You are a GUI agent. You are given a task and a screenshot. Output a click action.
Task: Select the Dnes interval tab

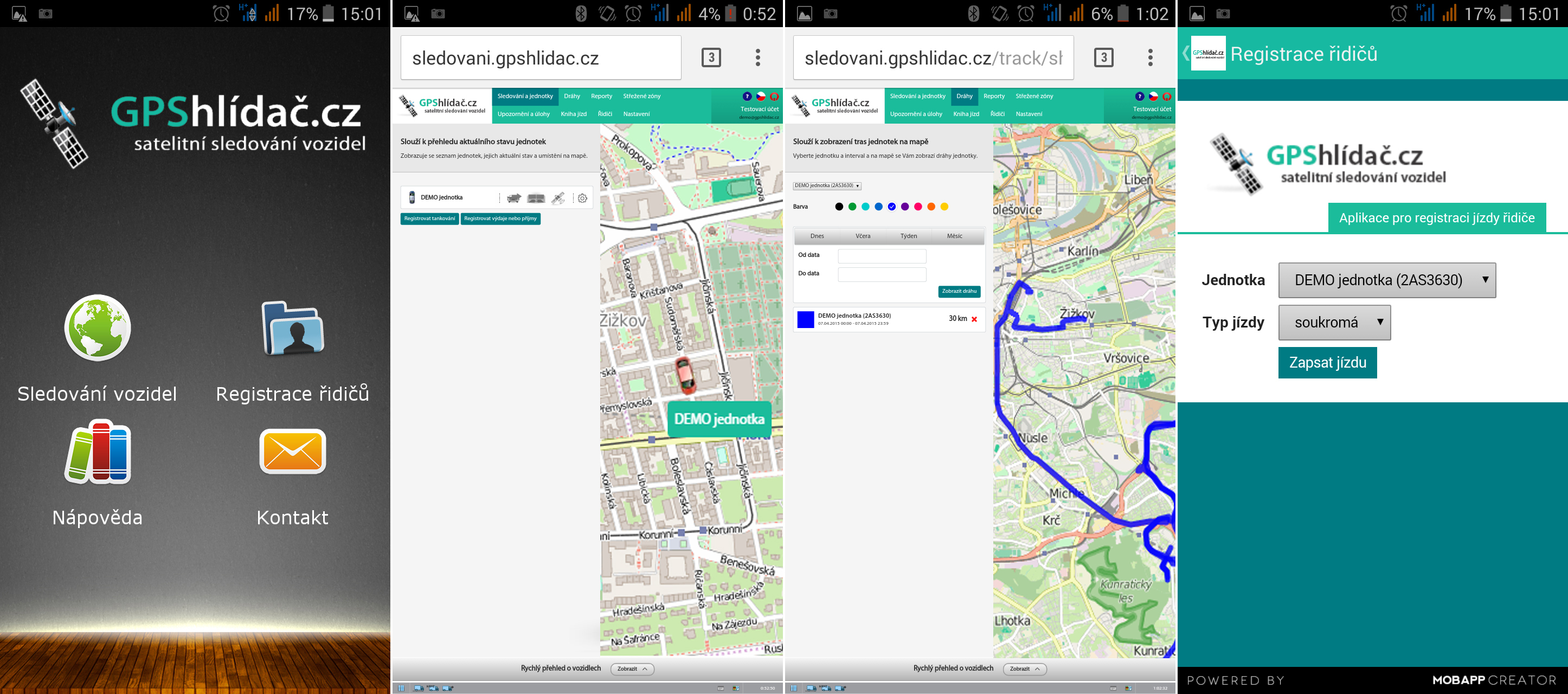(817, 236)
